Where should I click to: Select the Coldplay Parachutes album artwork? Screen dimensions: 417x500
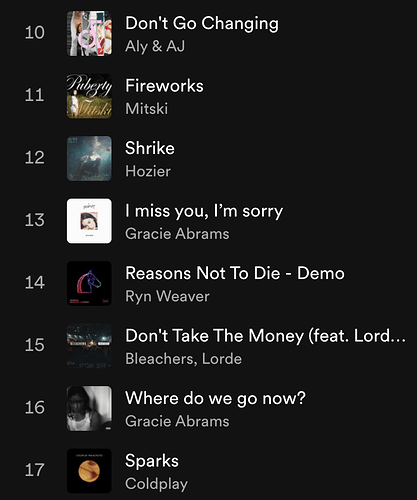tap(89, 471)
